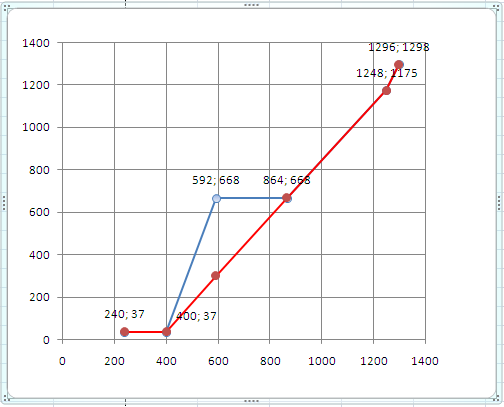Click the unlabeled red marker near x=600
Viewport: 504px width, 407px height.
[x=216, y=276]
